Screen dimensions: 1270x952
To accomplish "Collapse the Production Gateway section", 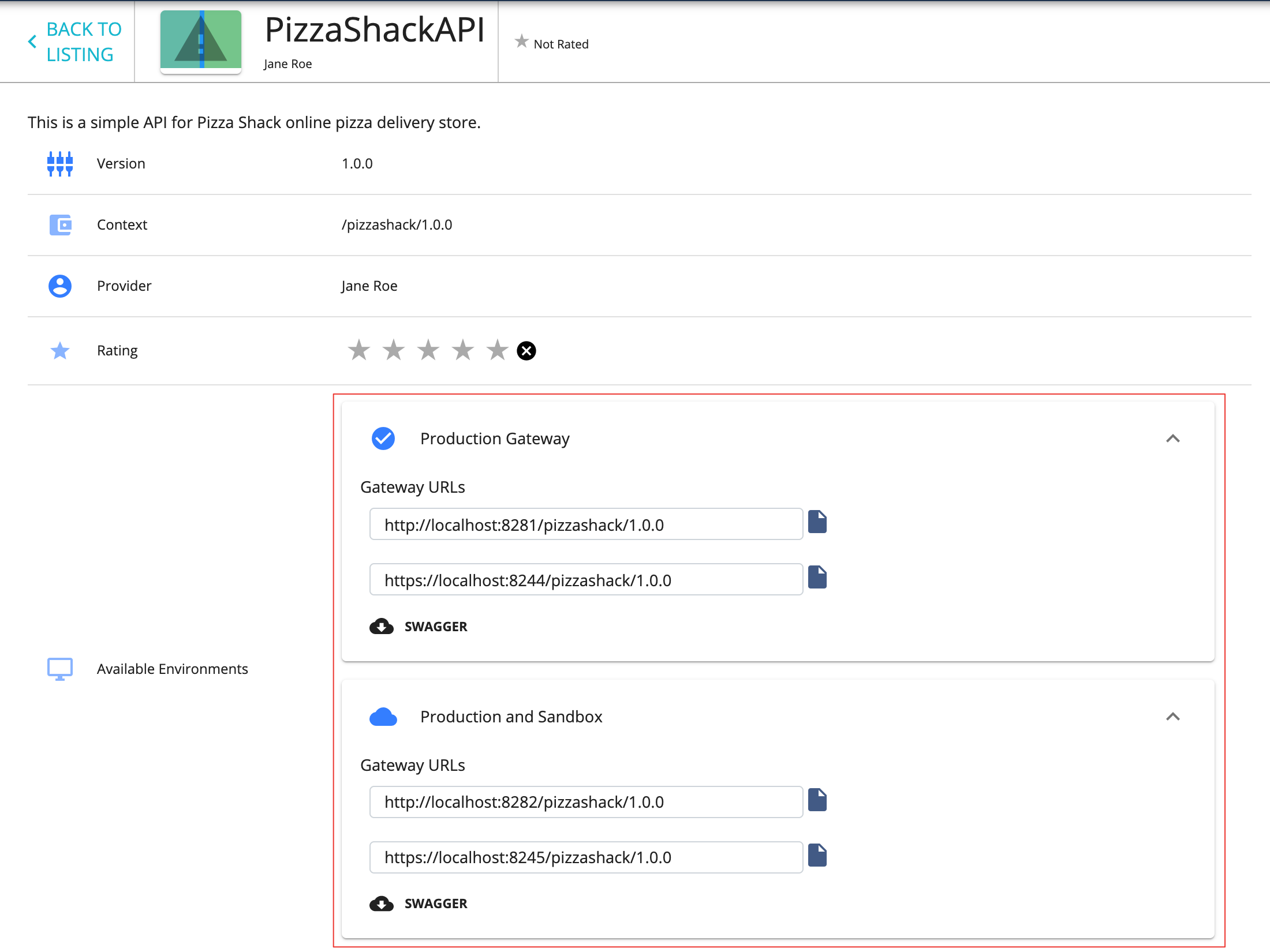I will tap(1173, 438).
